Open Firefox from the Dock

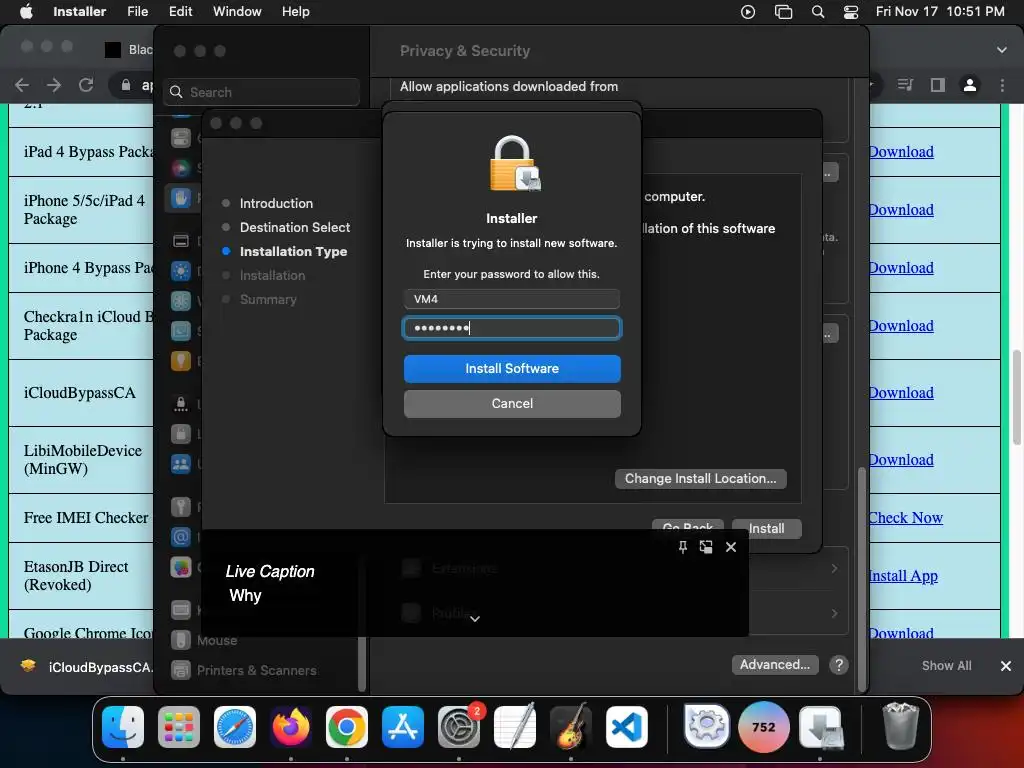click(291, 727)
